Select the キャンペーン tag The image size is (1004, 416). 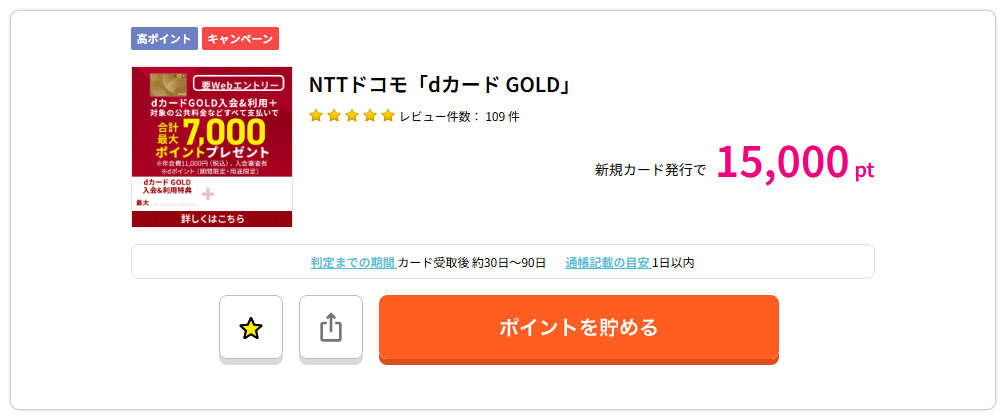[x=240, y=39]
